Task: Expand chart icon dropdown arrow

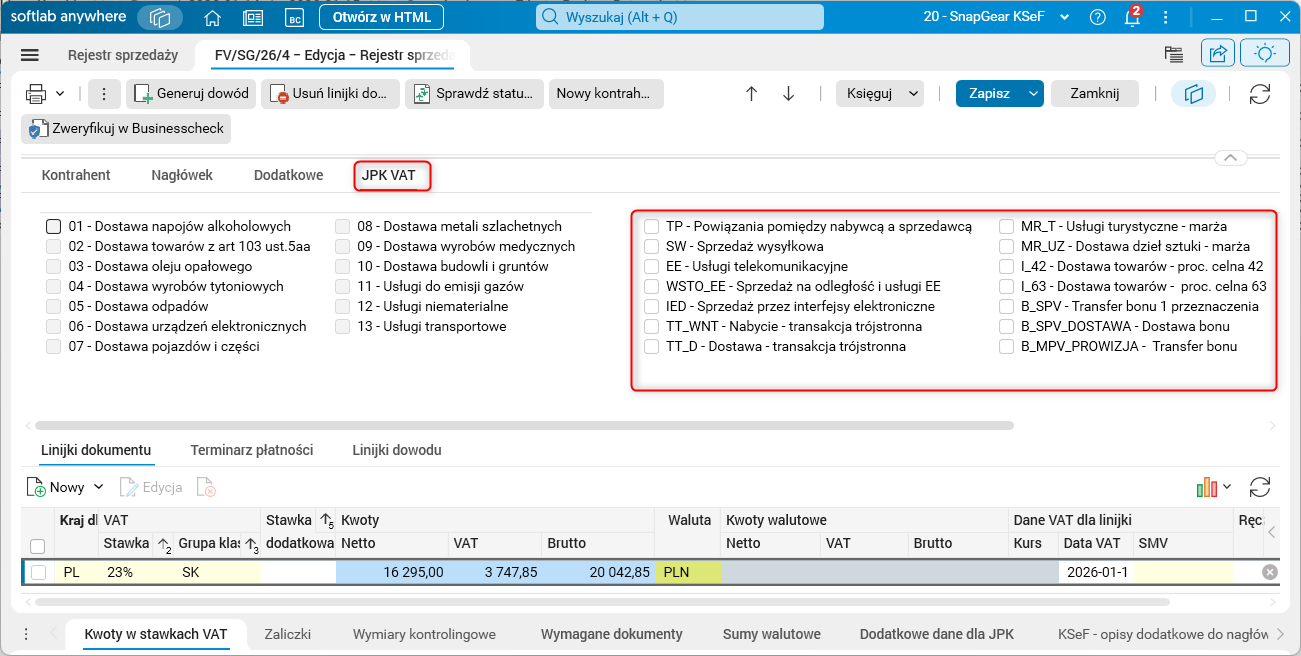Action: point(1227,487)
